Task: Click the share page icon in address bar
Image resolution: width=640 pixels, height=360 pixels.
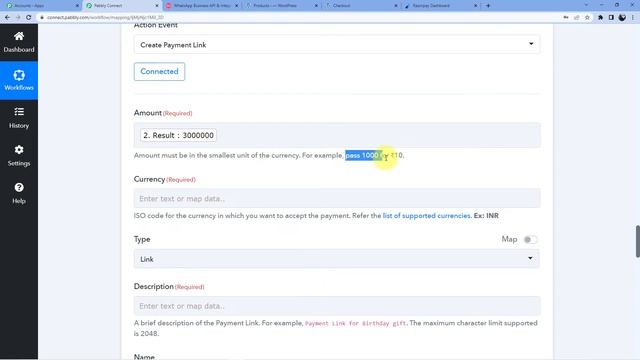Action: coord(576,18)
